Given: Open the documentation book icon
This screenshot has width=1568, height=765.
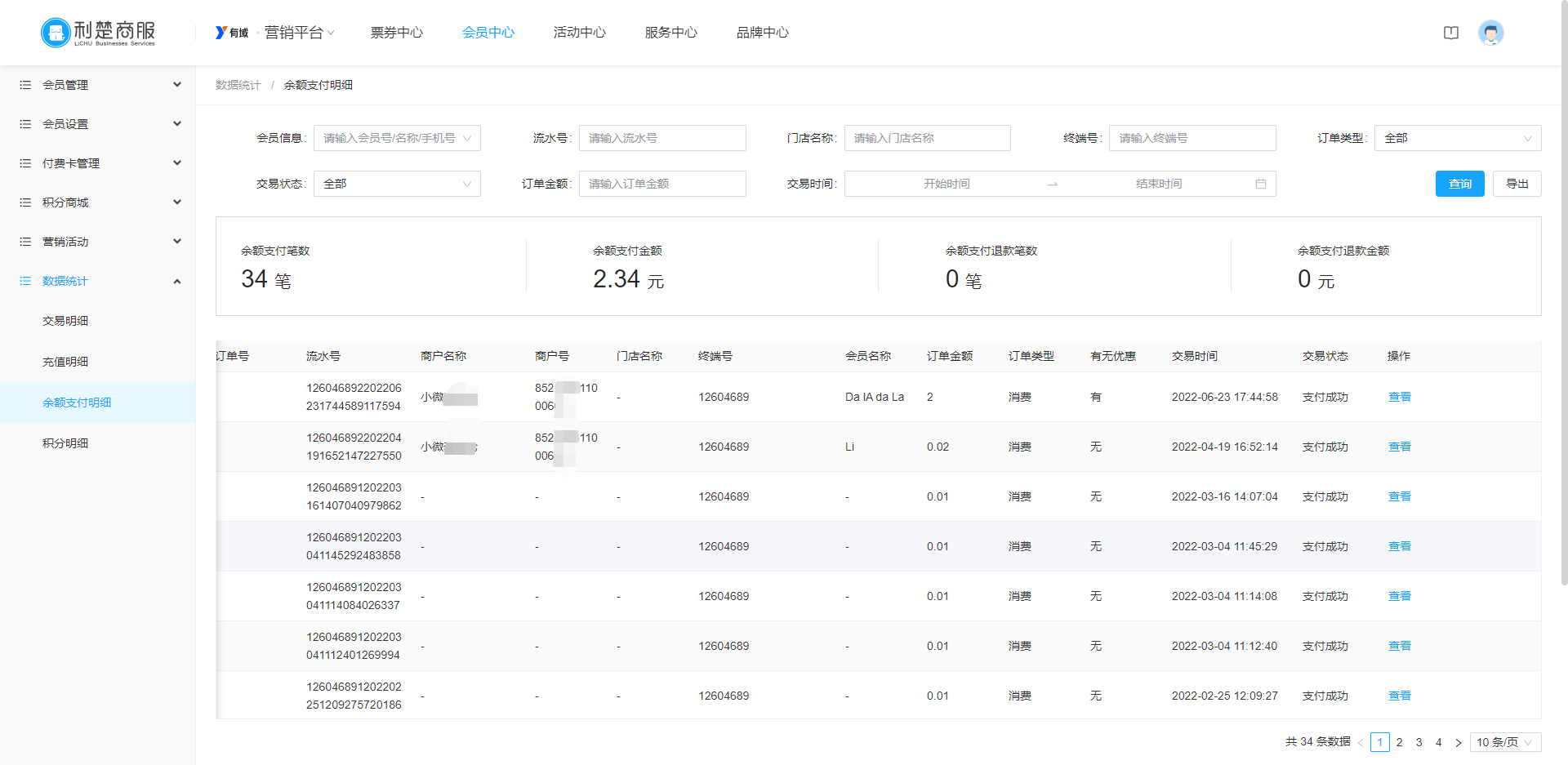Looking at the screenshot, I should click(1451, 33).
